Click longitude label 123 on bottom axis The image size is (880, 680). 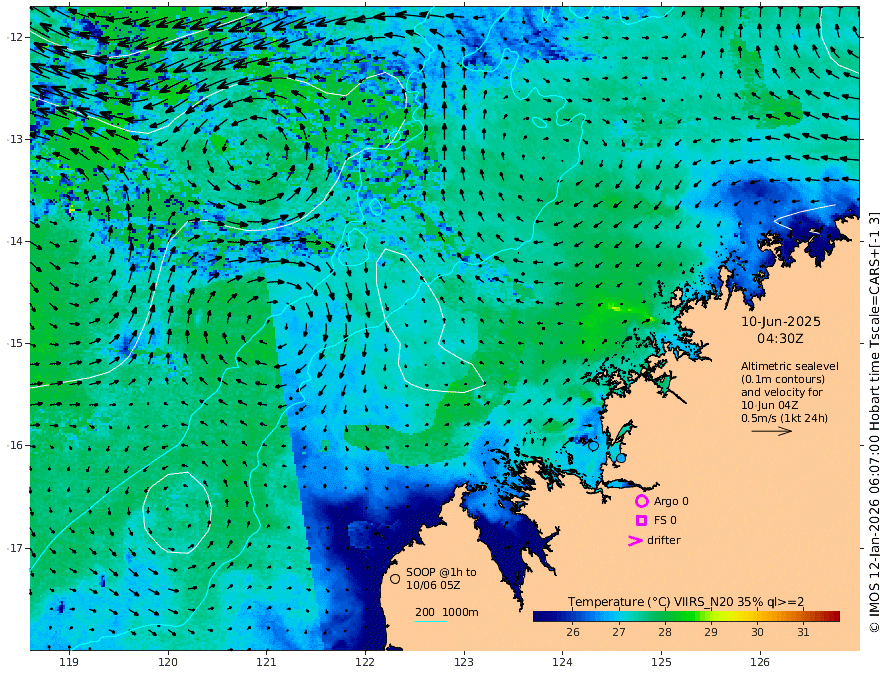(464, 663)
